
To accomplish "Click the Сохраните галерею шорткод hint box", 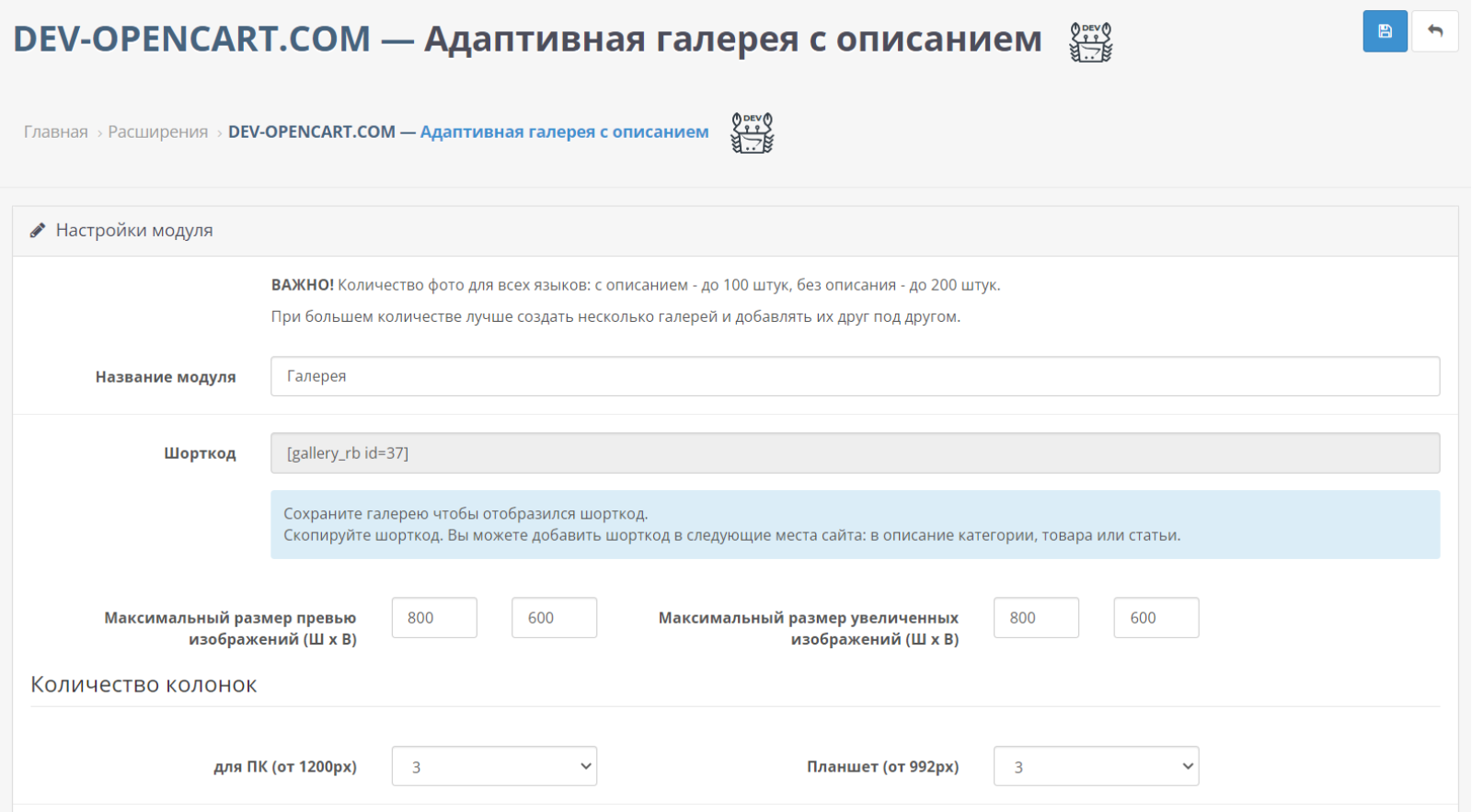I will click(x=855, y=524).
